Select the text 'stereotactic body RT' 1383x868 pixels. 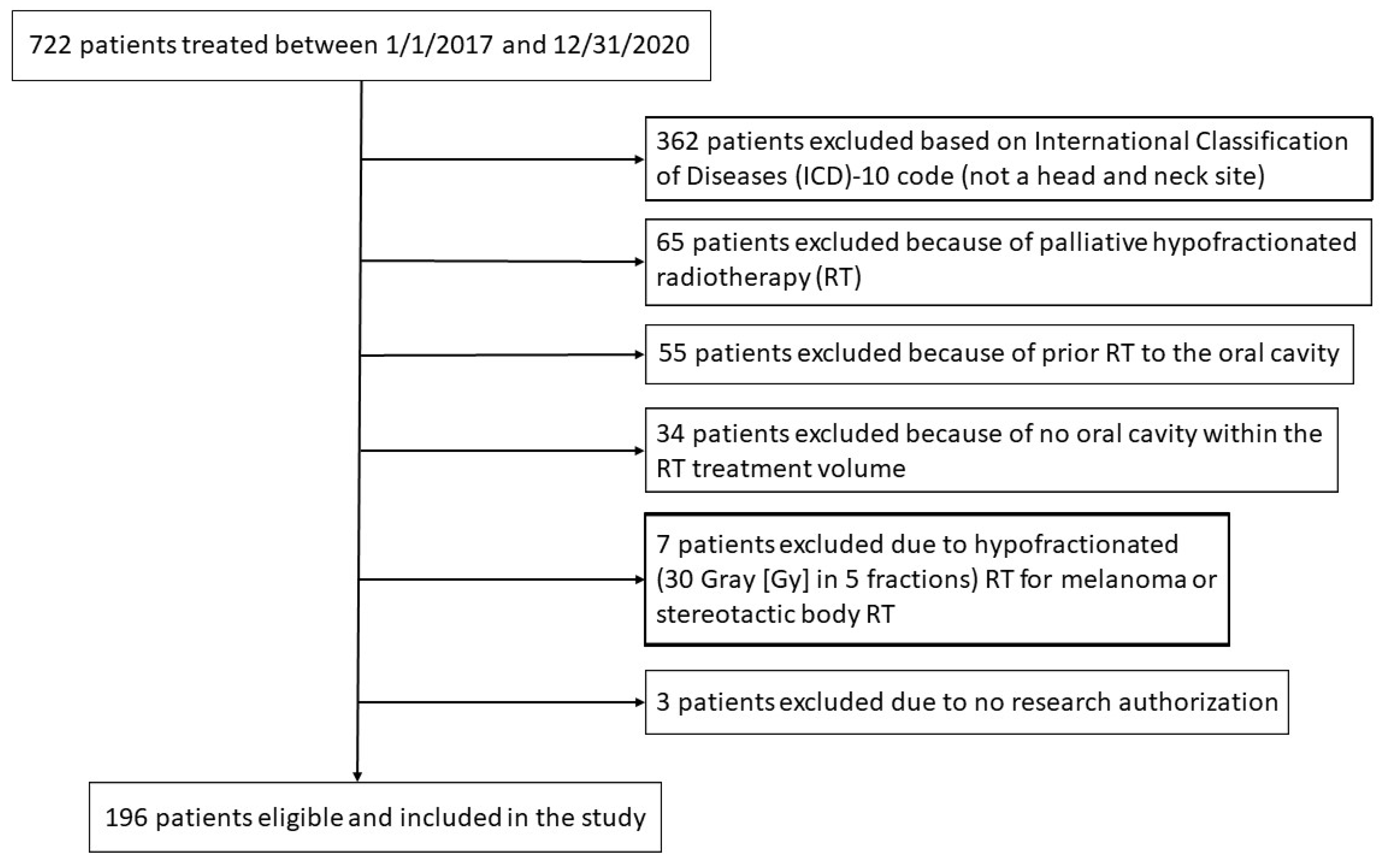[775, 614]
